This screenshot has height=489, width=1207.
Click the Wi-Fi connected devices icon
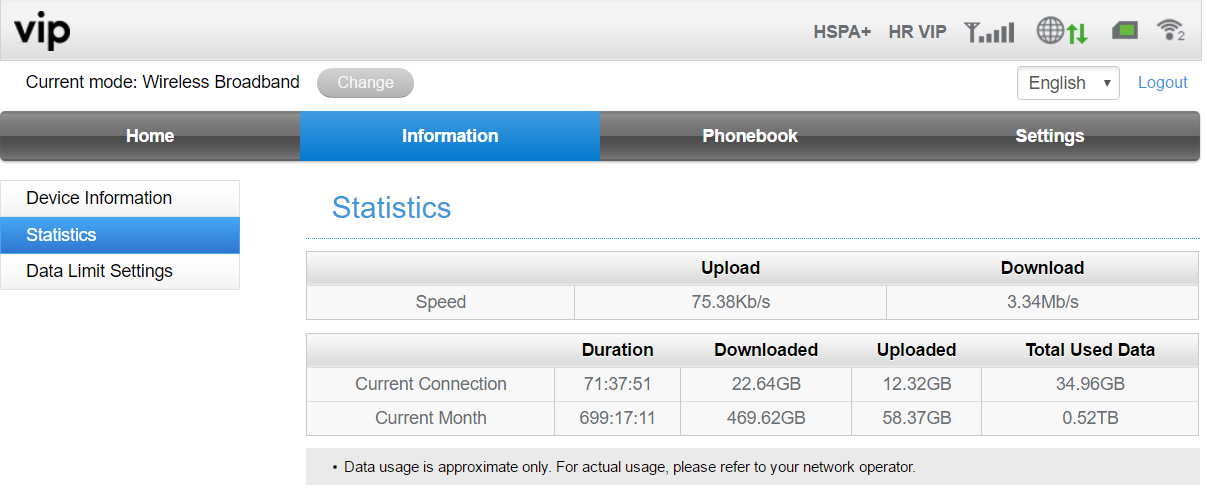[x=1170, y=31]
